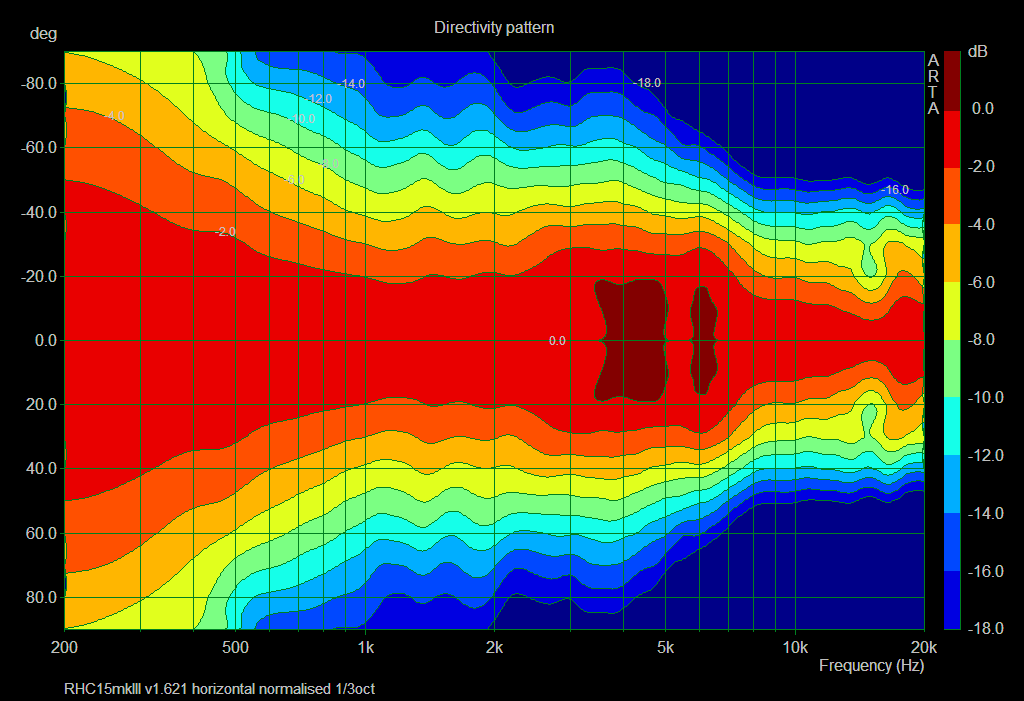Pick the dark red legend swatch above 0.0

pyautogui.click(x=952, y=80)
